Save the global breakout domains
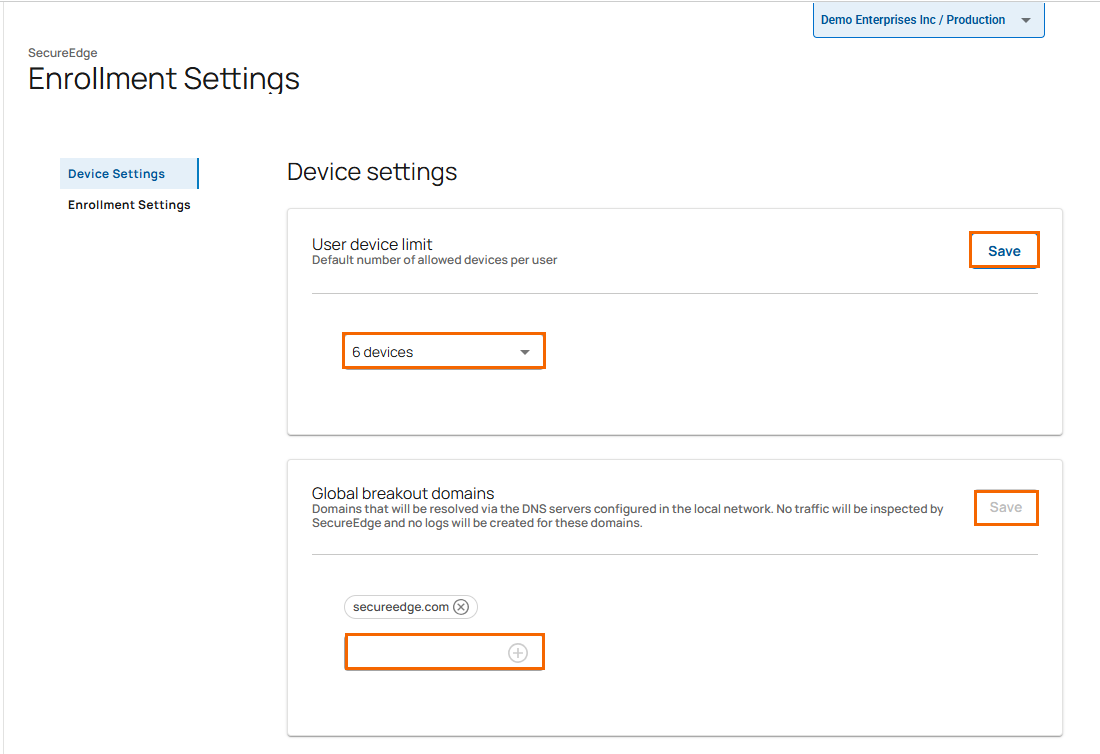Image resolution: width=1100 pixels, height=754 pixels. pyautogui.click(x=1005, y=508)
